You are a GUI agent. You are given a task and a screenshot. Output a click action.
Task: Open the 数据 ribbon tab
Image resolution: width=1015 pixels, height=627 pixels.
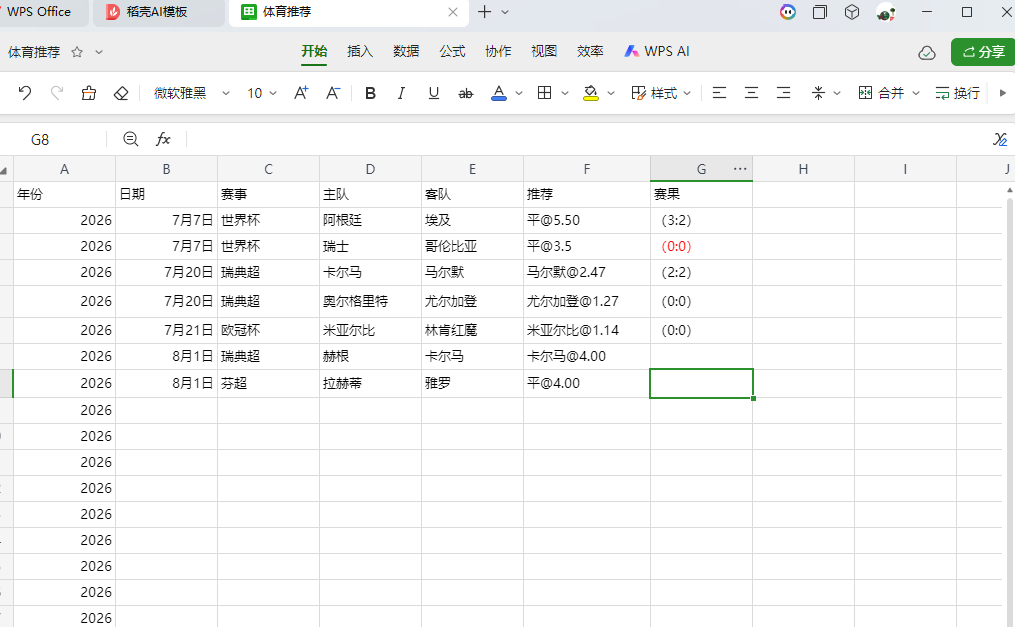[406, 52]
